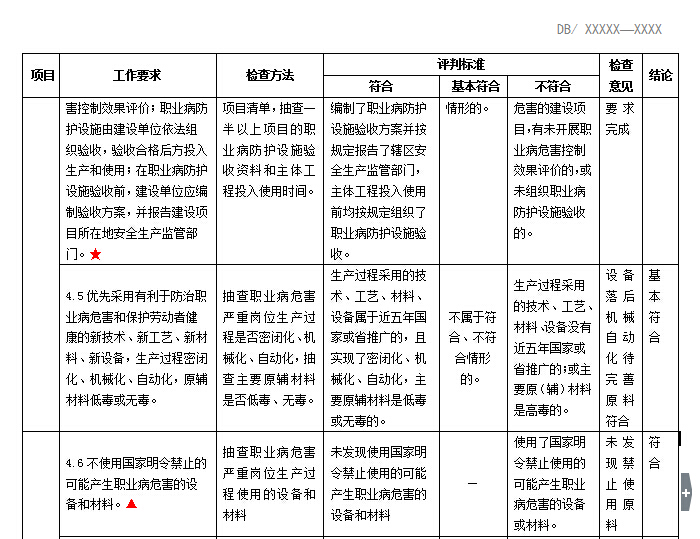Click the red star marker icon
700x539 pixels.
tap(96, 254)
